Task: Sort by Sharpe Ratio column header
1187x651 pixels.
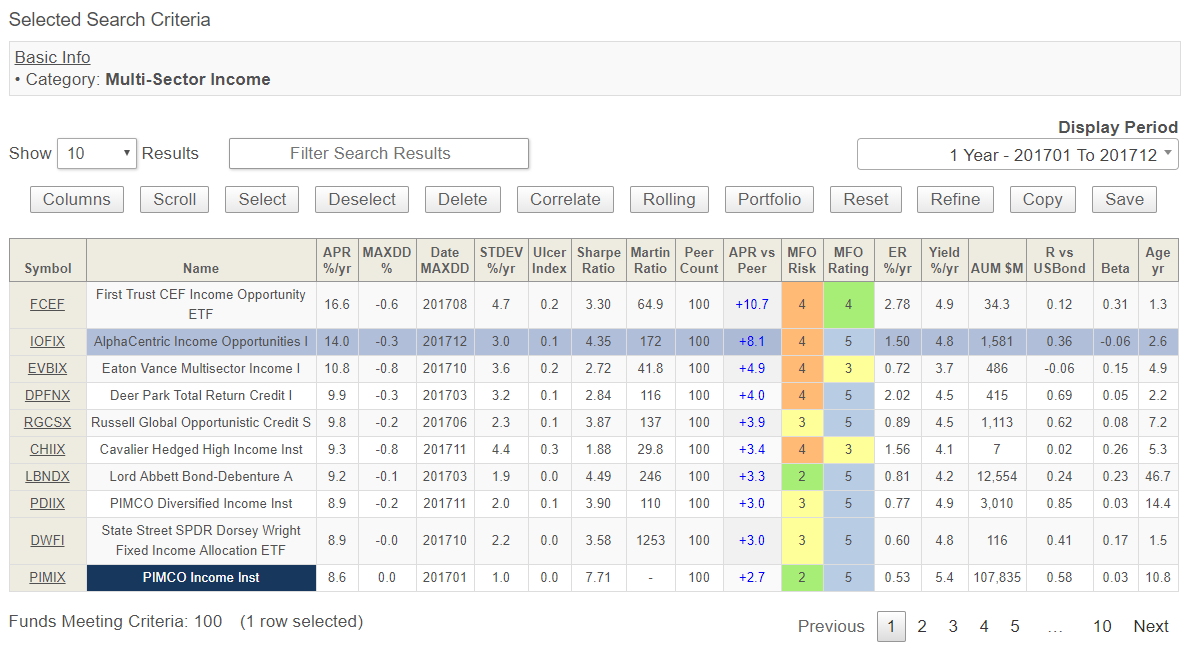Action: (598, 260)
